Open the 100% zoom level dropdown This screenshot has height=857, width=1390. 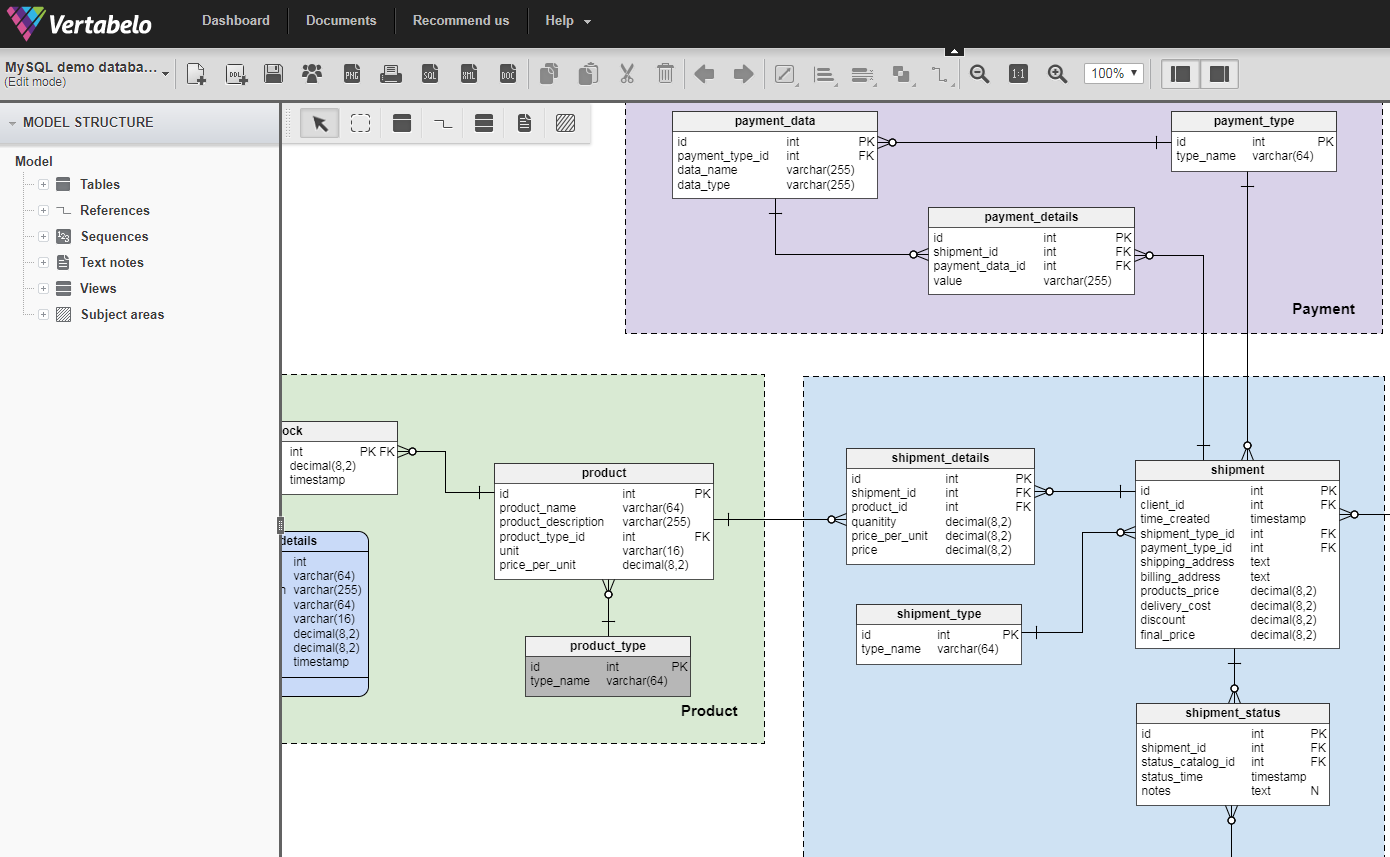click(x=1114, y=73)
